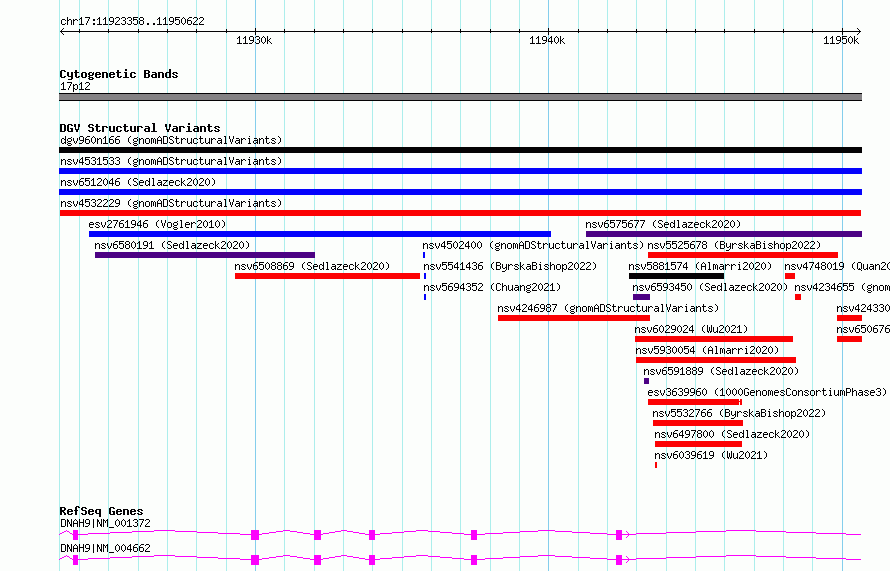
Task: Open nsv6508869 Sedlazeck2020 label
Action: coord(312,266)
